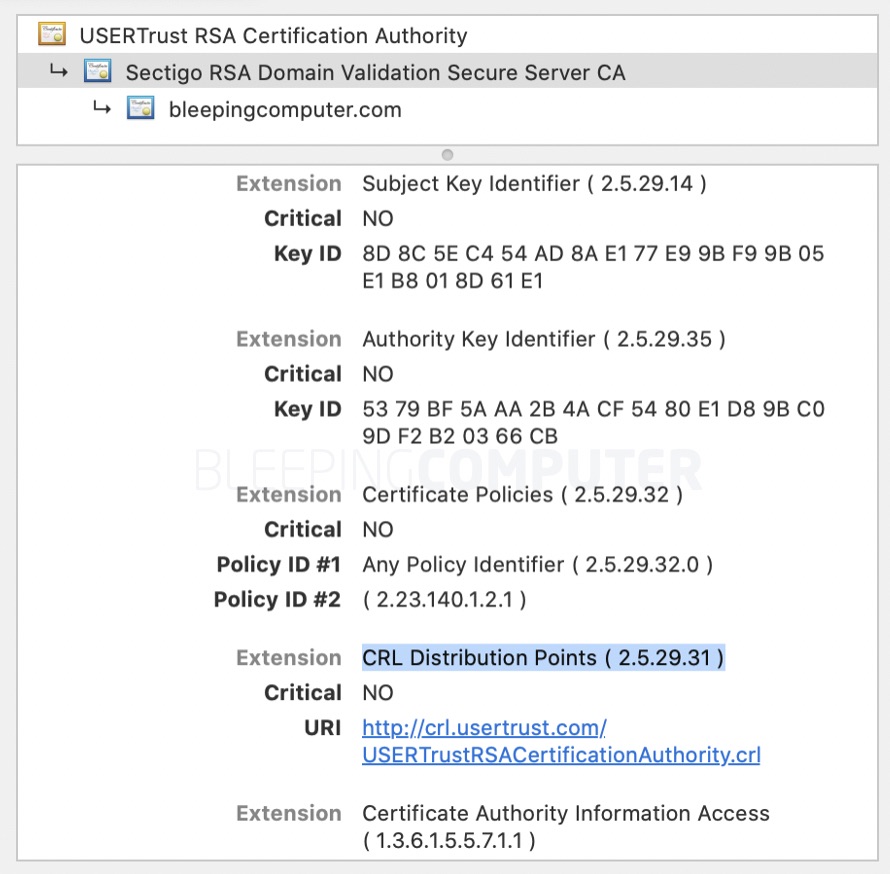Click the policy OID 2.23.140.1.2.1

[444, 599]
